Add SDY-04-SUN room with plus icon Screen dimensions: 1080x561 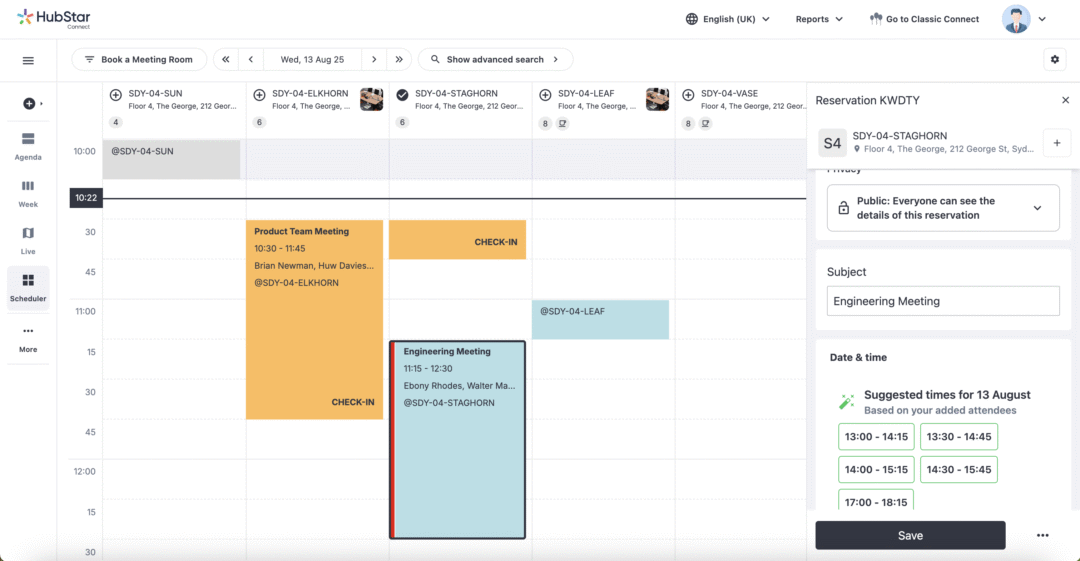[x=116, y=95]
